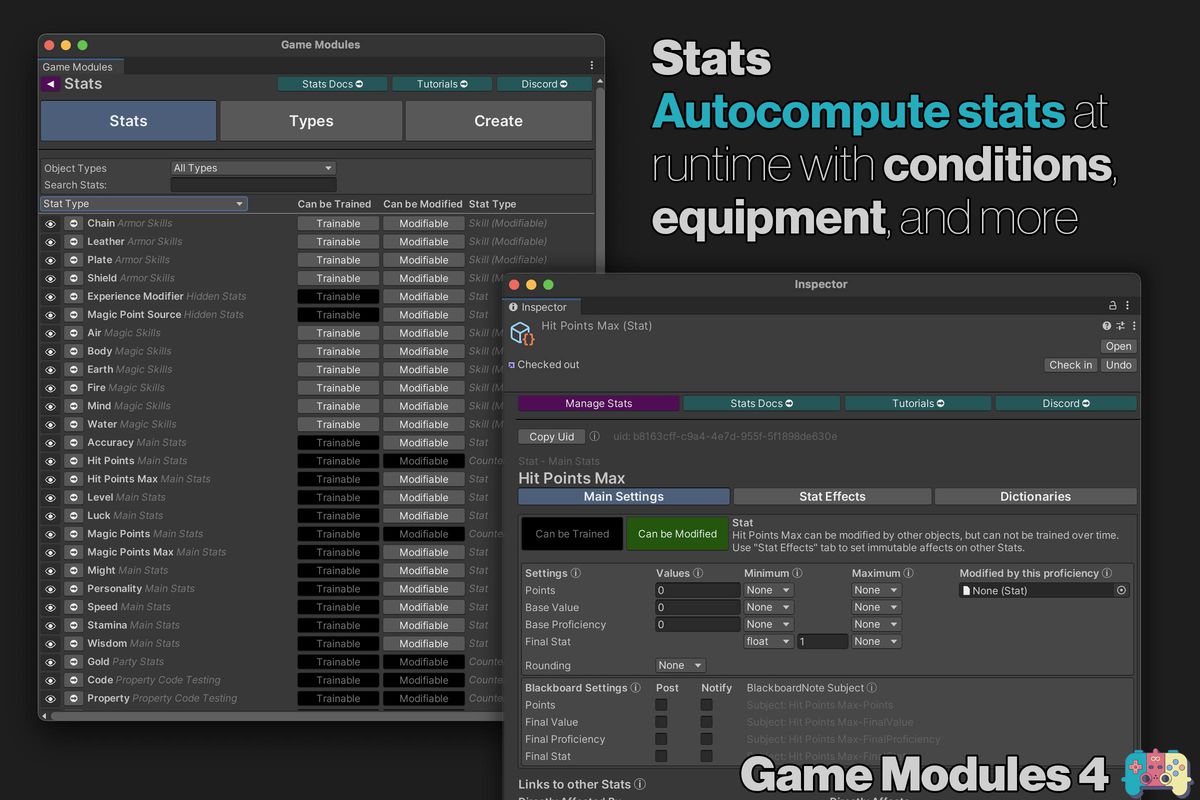This screenshot has height=800, width=1200.
Task: Open the Base Value Minimum None dropdown
Action: click(769, 607)
